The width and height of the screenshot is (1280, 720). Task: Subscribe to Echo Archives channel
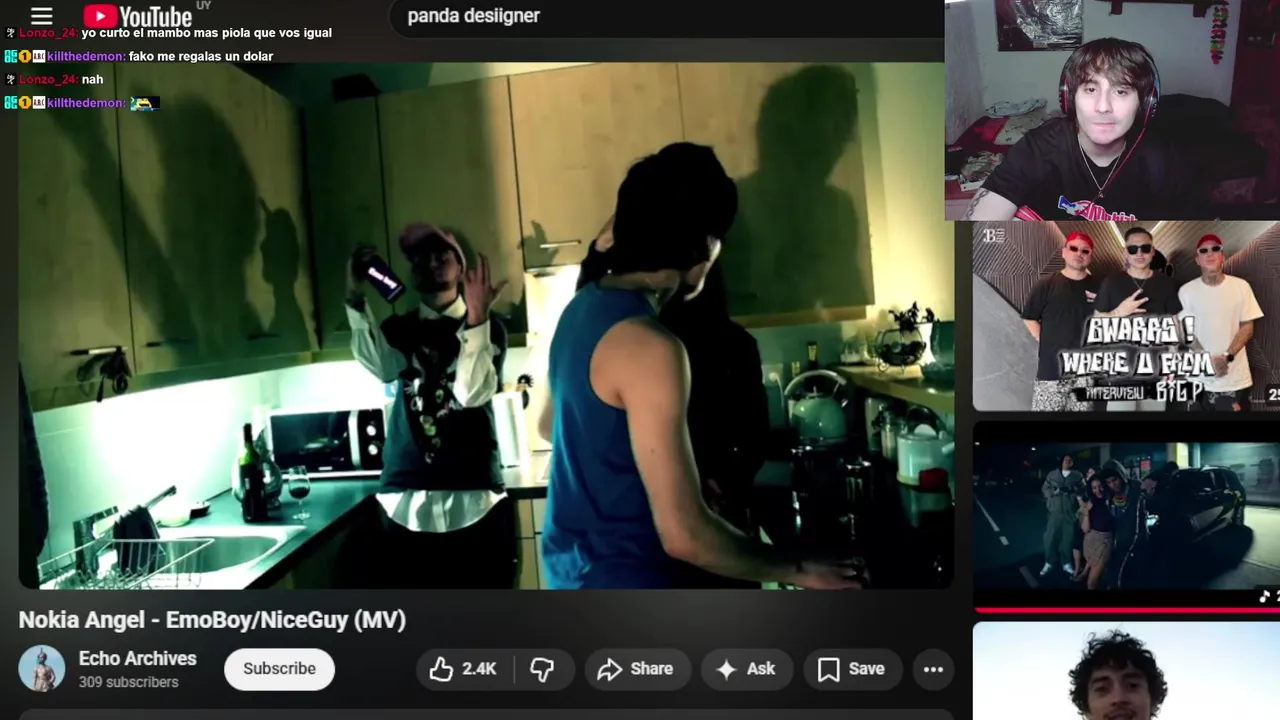pyautogui.click(x=279, y=669)
